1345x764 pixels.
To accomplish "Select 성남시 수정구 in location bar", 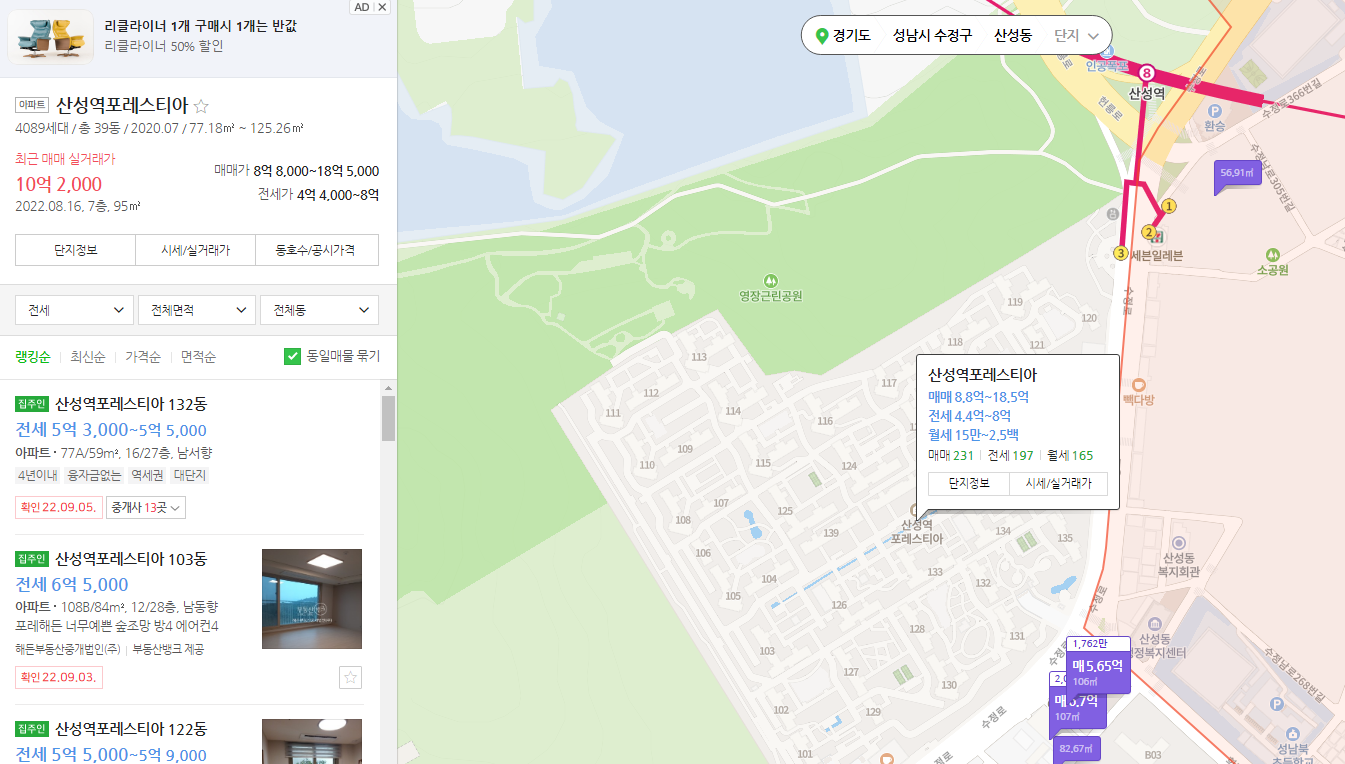I will point(932,36).
